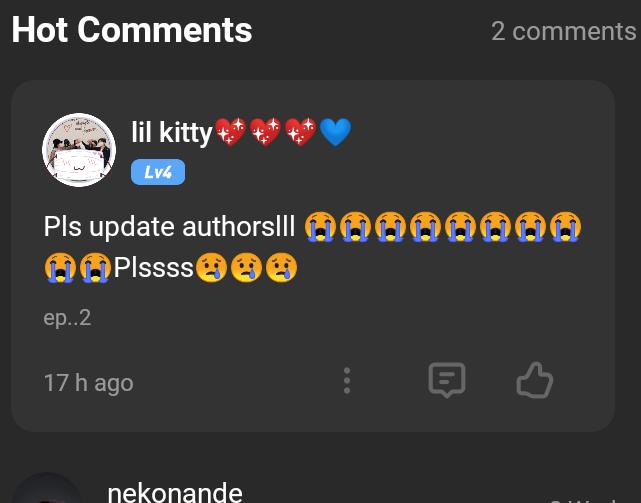Tap the blue Lv4 level badge
Screen dimensions: 641x503
point(158,172)
